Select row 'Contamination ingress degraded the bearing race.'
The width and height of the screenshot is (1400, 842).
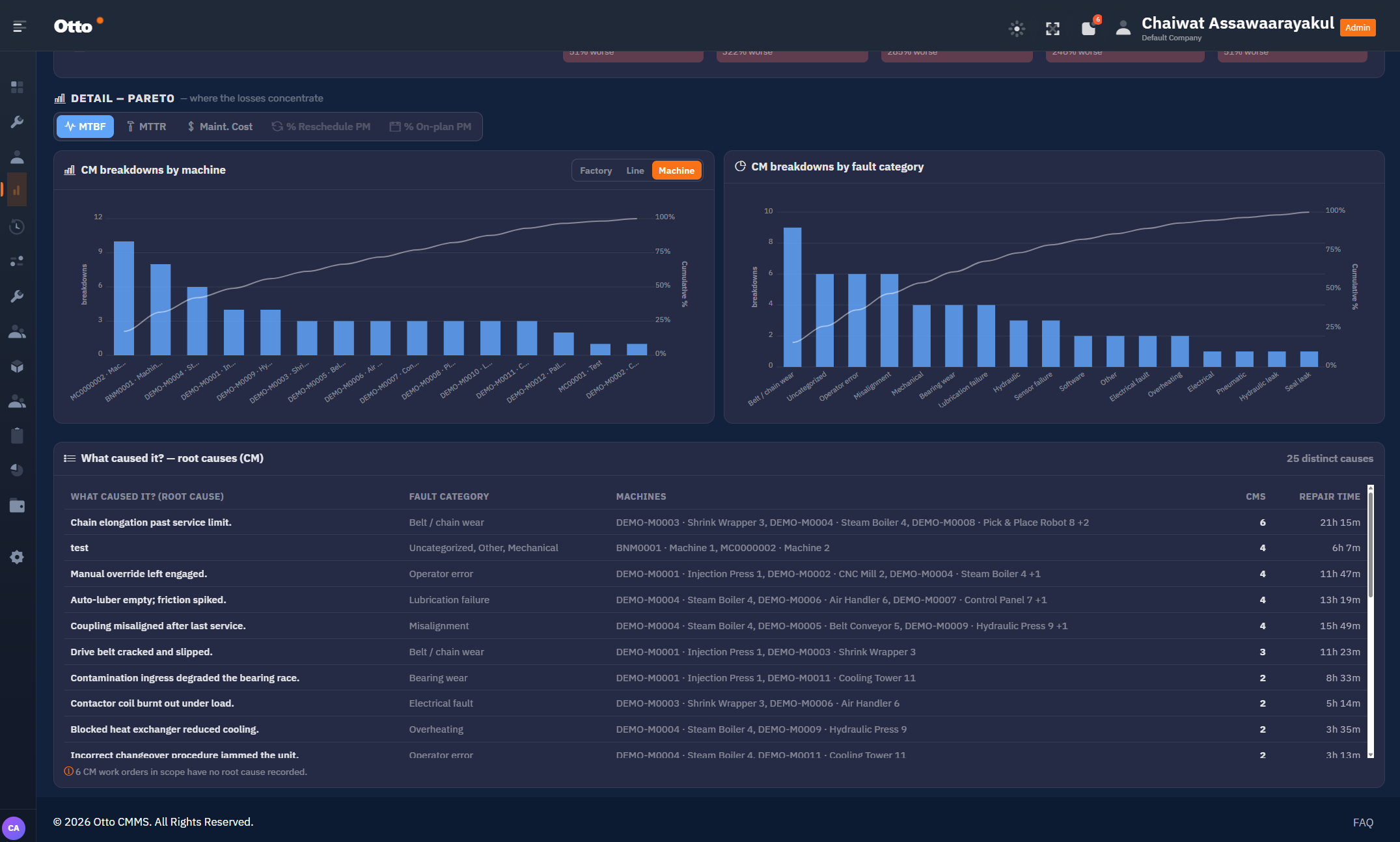pos(715,678)
